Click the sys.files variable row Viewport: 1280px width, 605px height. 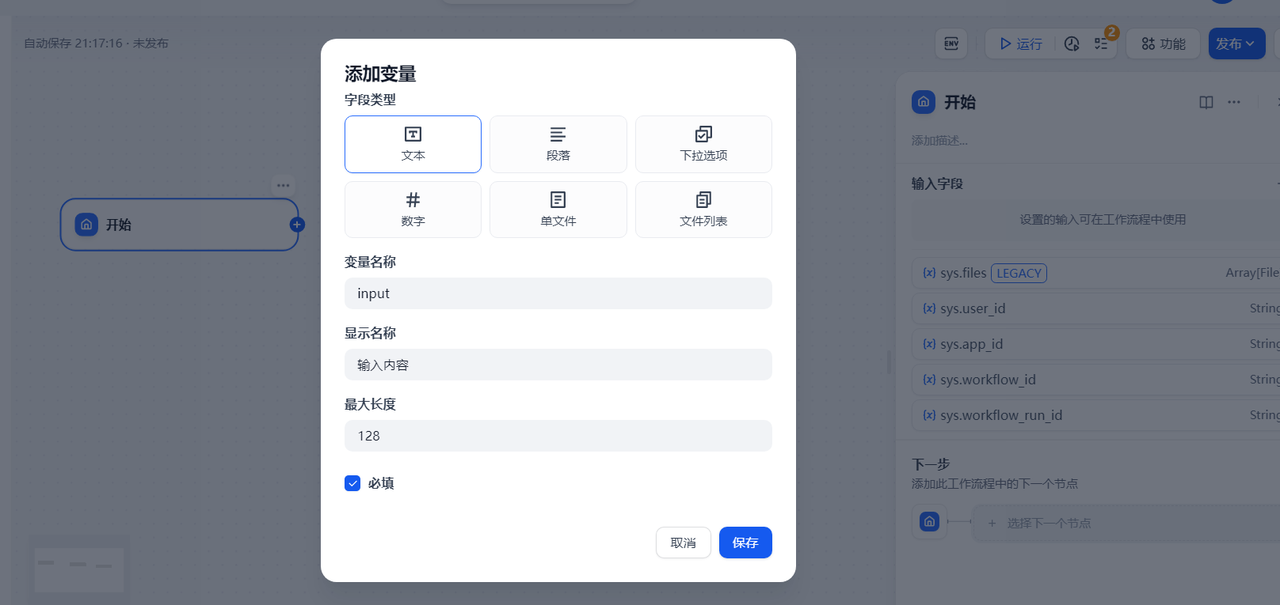click(1096, 273)
